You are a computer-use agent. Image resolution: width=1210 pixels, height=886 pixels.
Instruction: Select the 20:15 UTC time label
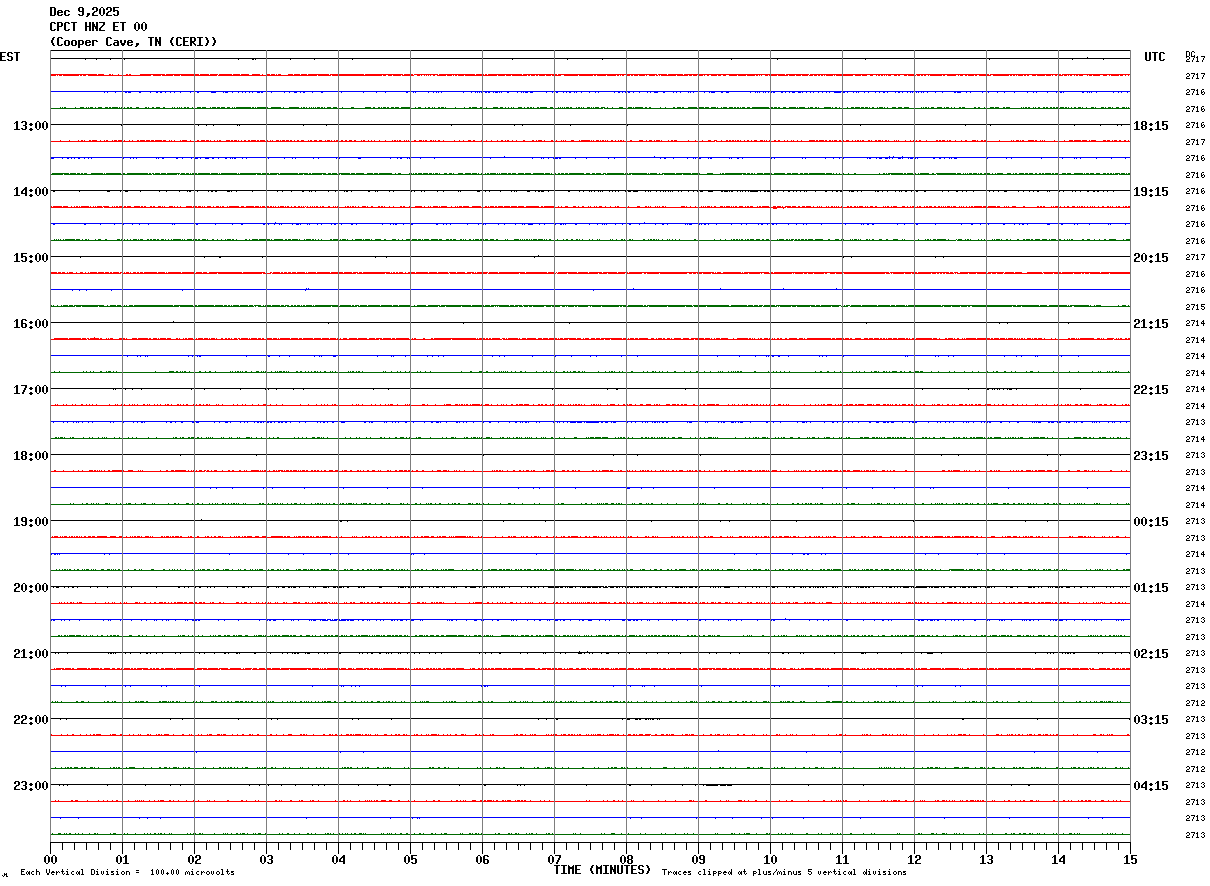click(1151, 257)
